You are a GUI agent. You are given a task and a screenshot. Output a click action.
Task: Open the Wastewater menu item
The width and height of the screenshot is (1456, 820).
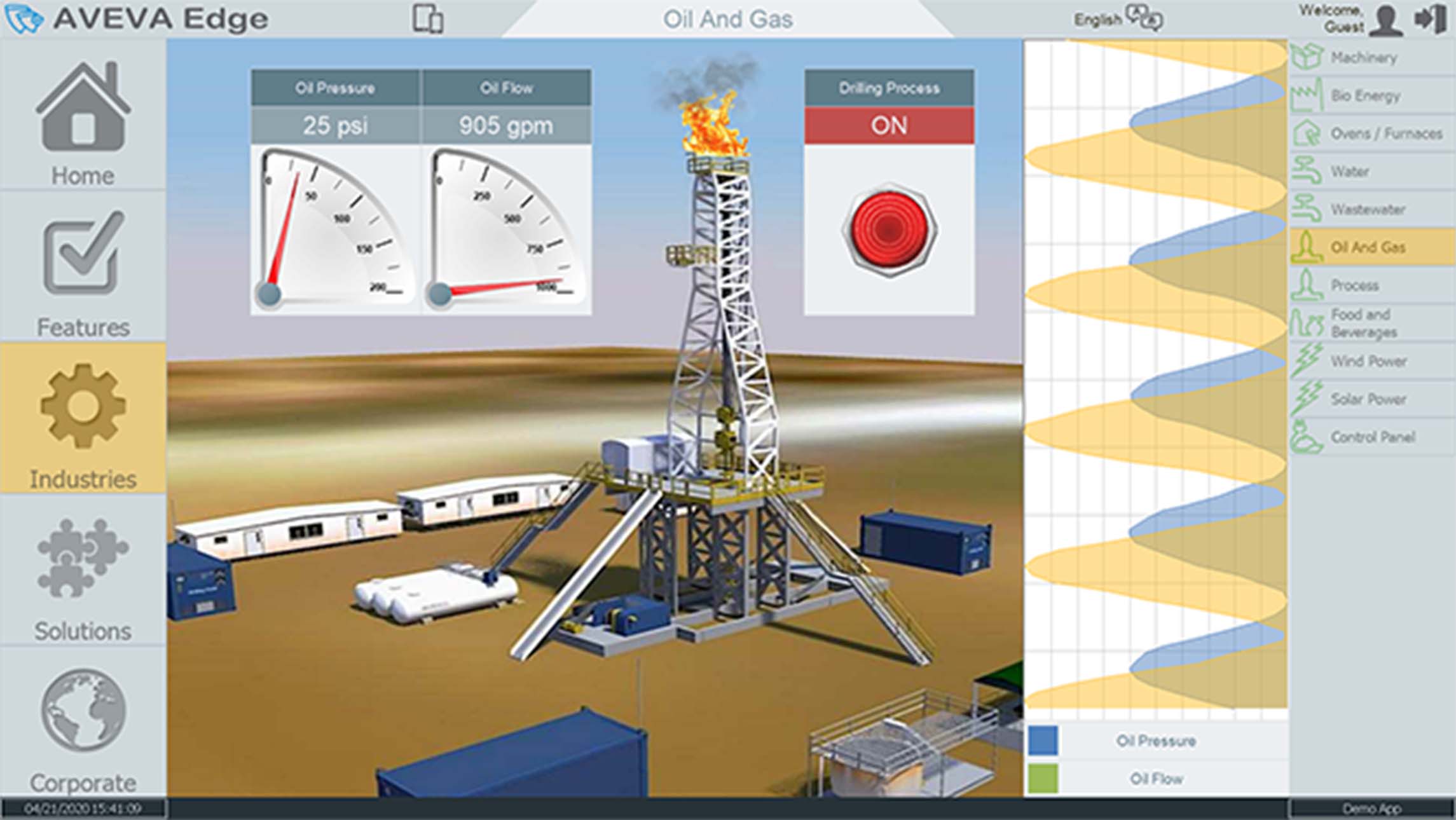click(1372, 209)
